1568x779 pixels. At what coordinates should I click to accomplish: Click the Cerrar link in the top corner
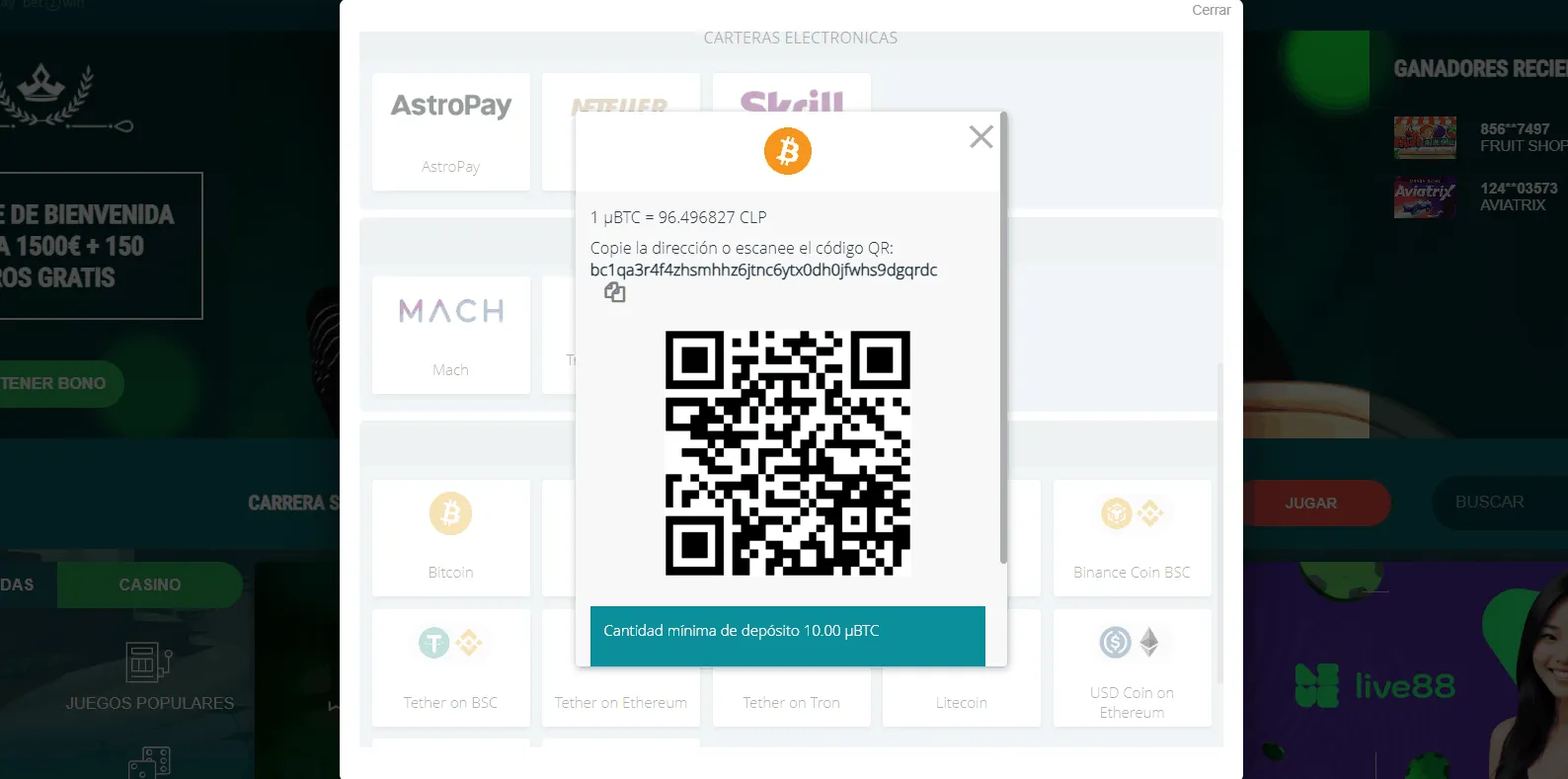click(x=1211, y=10)
